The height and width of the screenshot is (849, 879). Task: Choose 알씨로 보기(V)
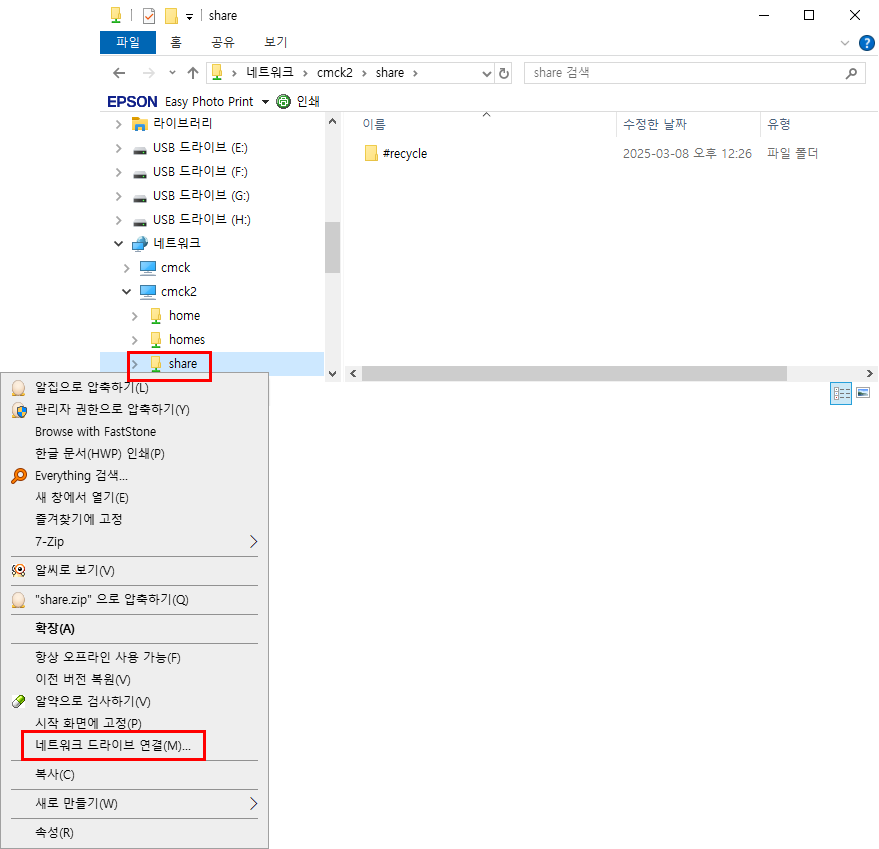point(135,571)
